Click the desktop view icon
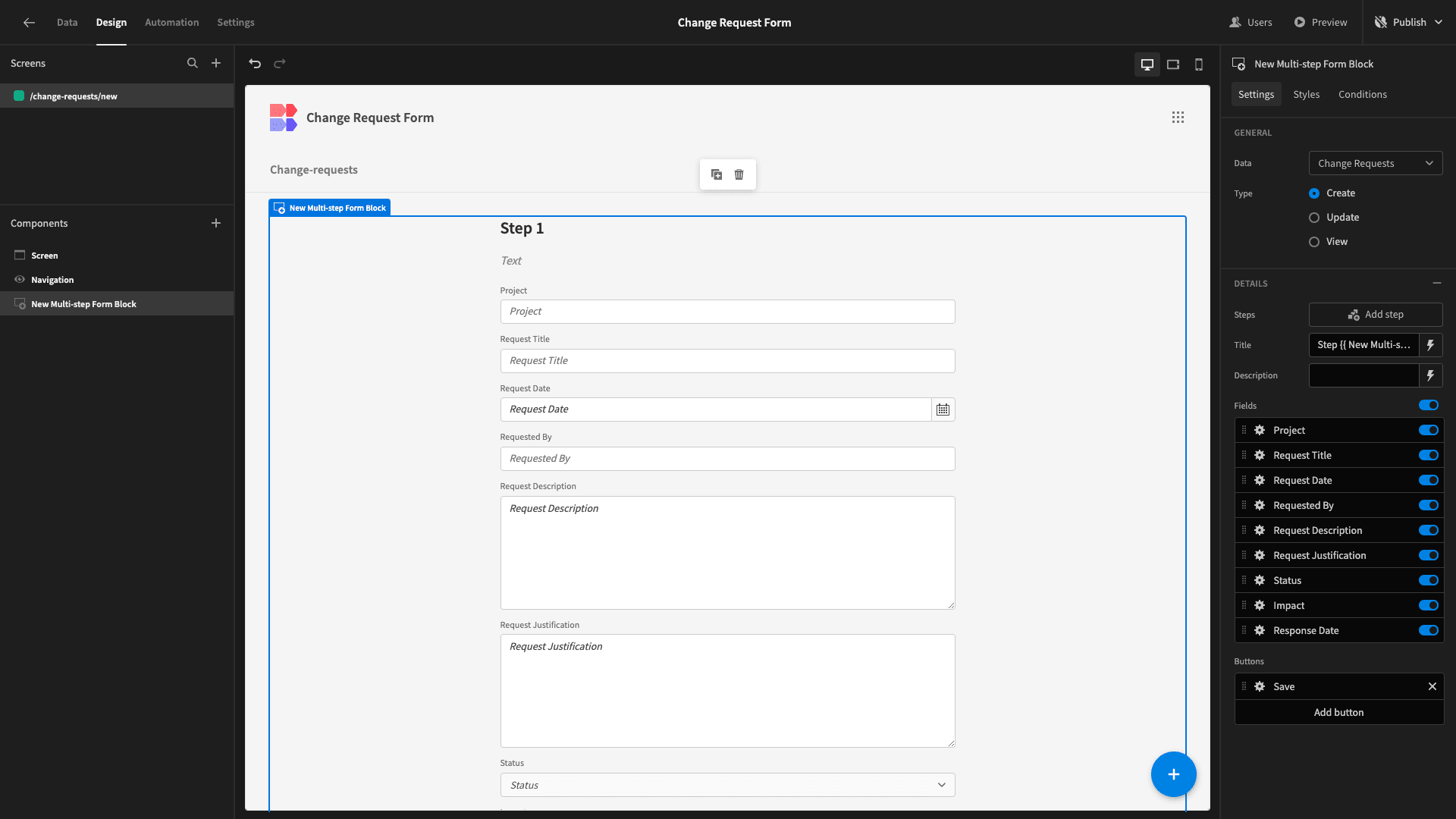Image resolution: width=1456 pixels, height=819 pixels. point(1147,63)
